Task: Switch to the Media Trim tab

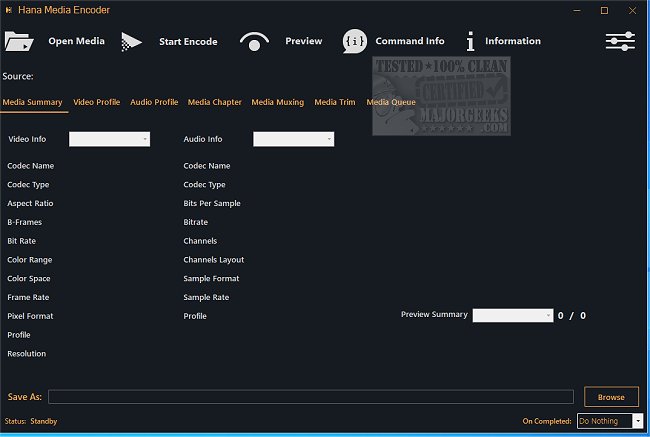Action: tap(335, 102)
